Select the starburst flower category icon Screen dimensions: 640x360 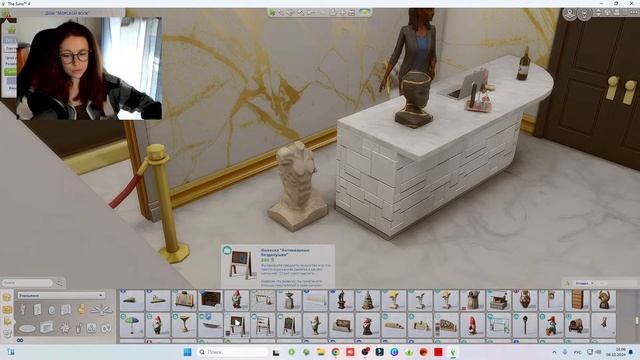pos(64,328)
